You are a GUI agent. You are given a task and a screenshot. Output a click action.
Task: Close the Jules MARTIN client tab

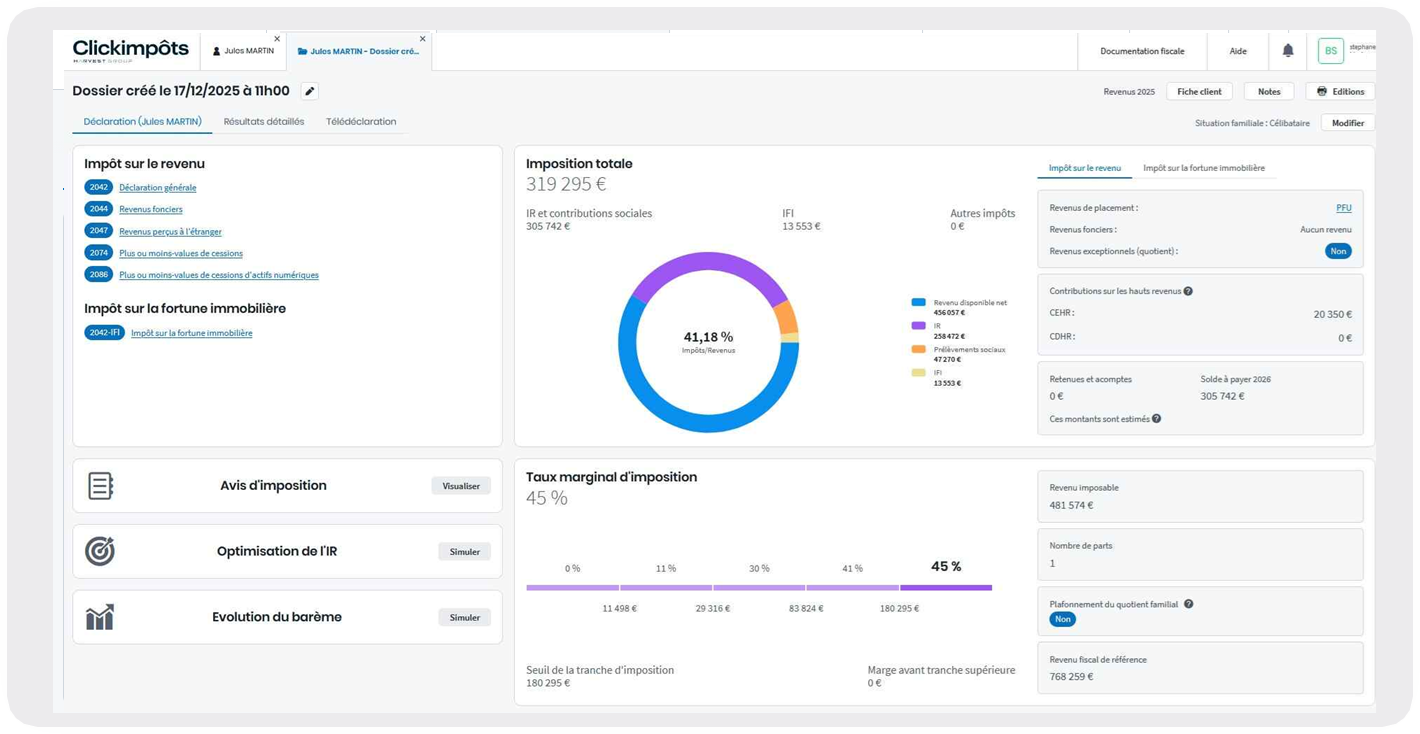pos(277,39)
